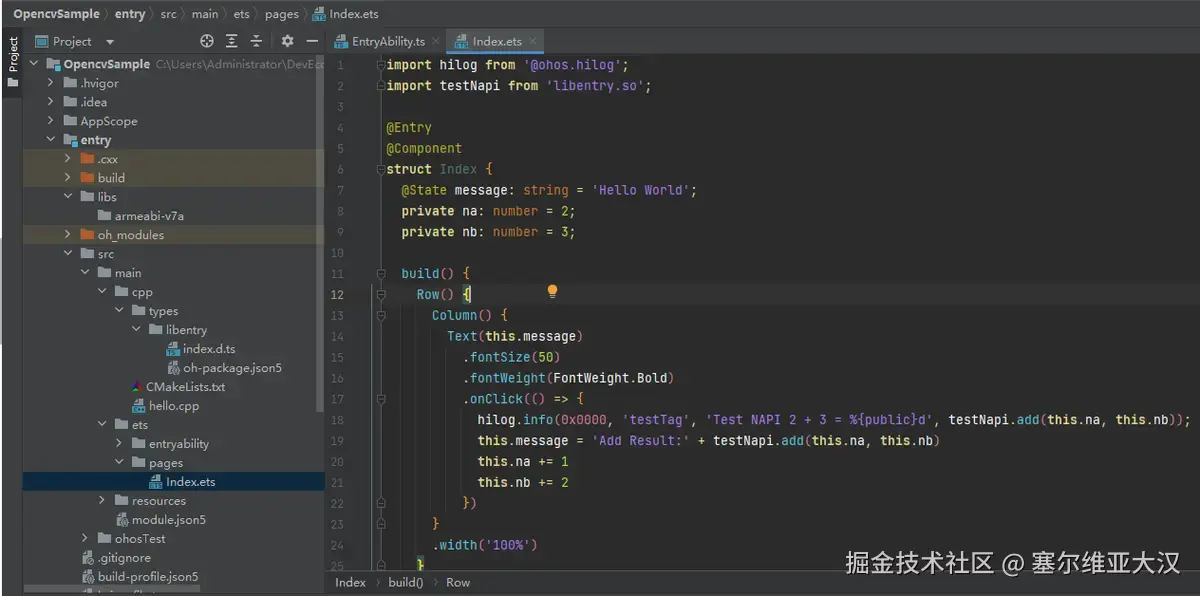
Task: Click the @Component decorator on line 5
Action: (424, 148)
